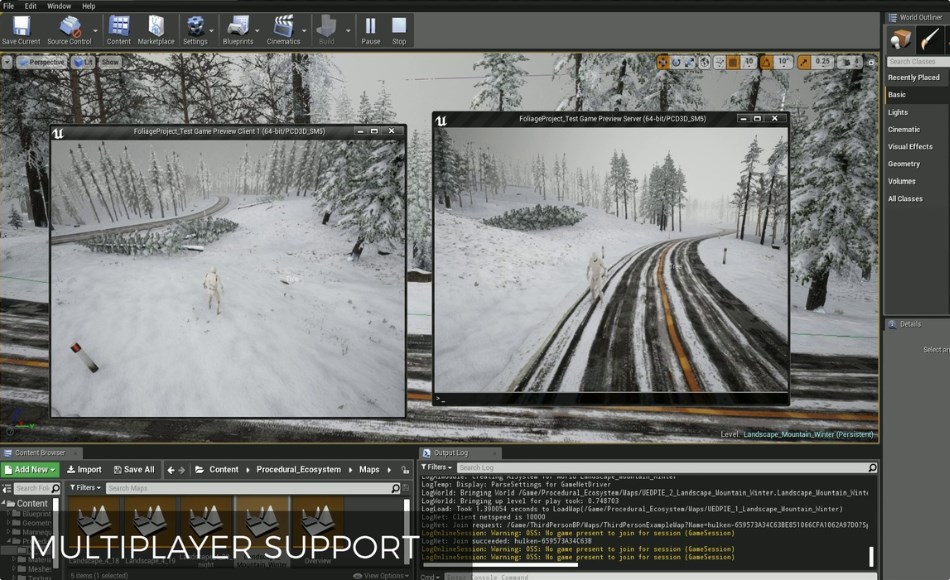Select the rotate gizmo tool in the viewport
Screen dimensions: 950x580
[x=677, y=62]
